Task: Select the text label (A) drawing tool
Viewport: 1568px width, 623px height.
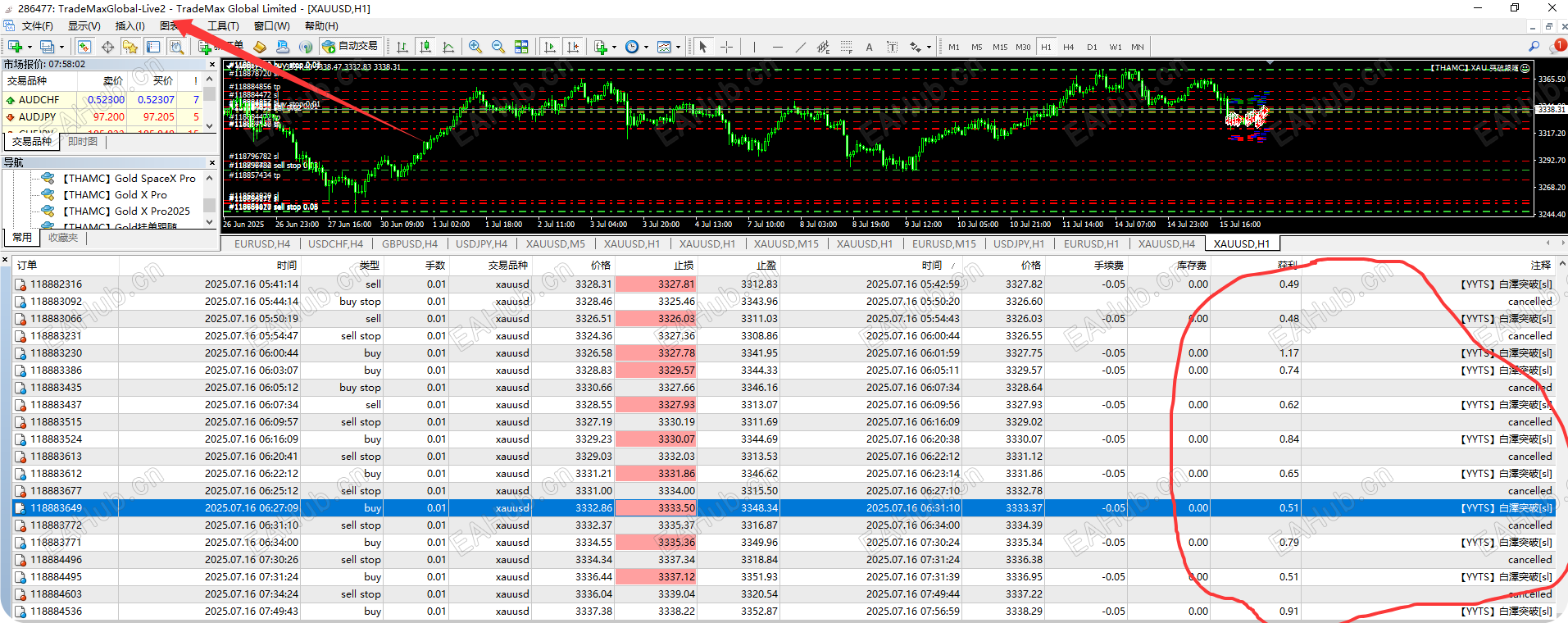Action: point(869,48)
